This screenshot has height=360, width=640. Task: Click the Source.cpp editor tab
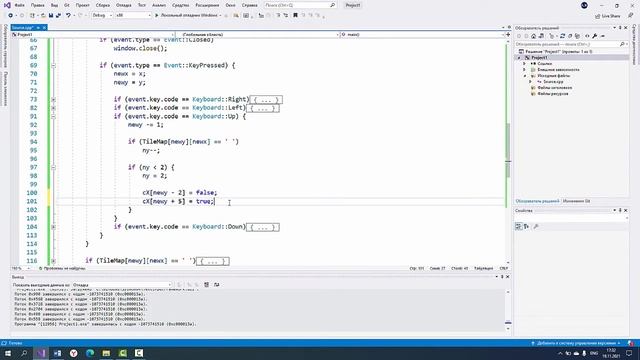(x=22, y=27)
